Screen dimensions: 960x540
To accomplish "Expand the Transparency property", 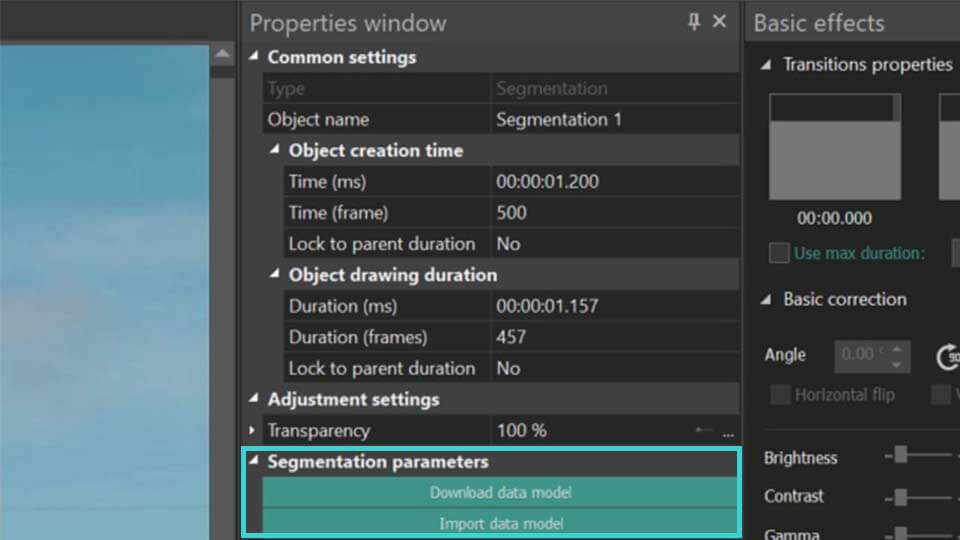I will pos(252,430).
